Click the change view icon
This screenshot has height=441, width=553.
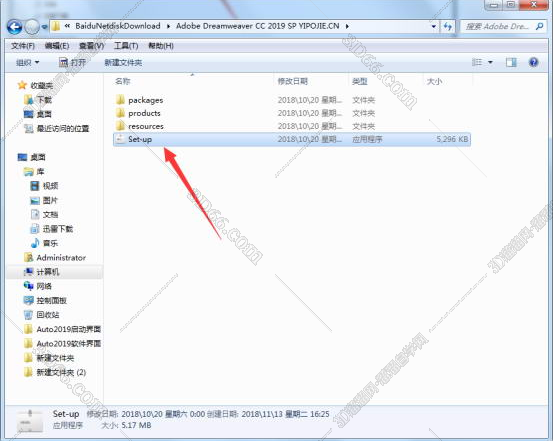coord(477,62)
